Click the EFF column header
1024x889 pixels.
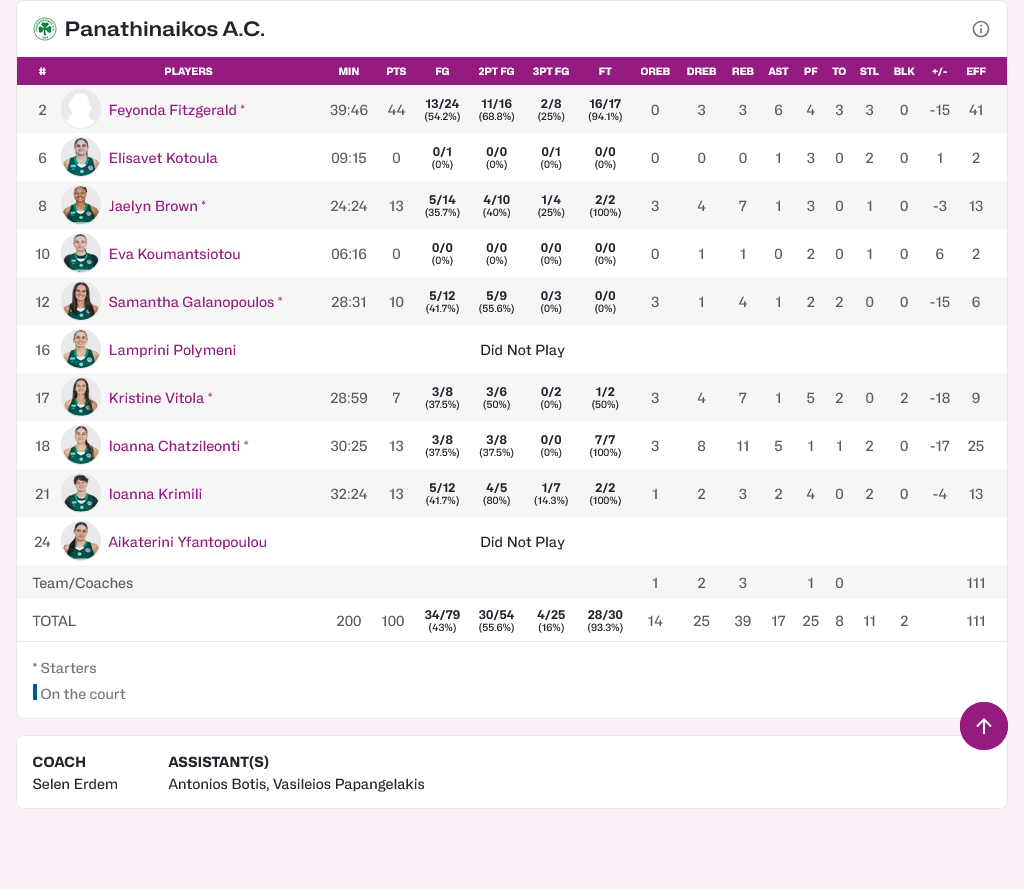tap(976, 72)
